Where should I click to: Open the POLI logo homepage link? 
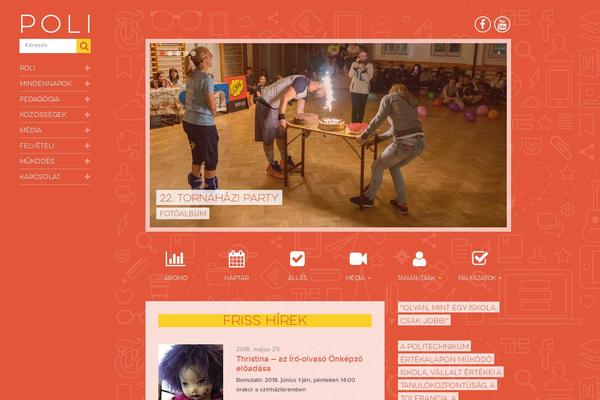coord(55,24)
